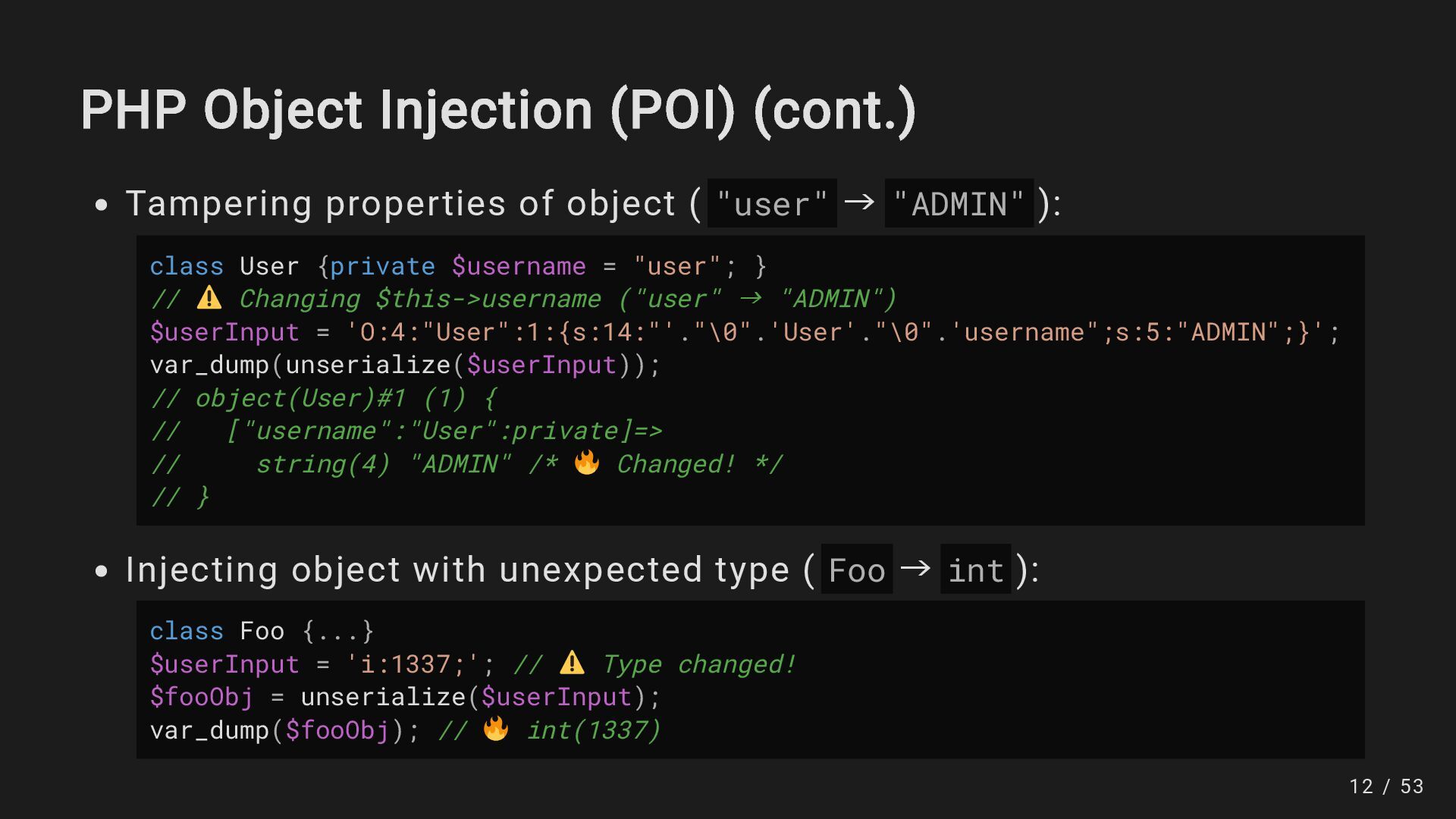Click the arrow between Foo and int
The height and width of the screenshot is (819, 1456).
pos(915,567)
